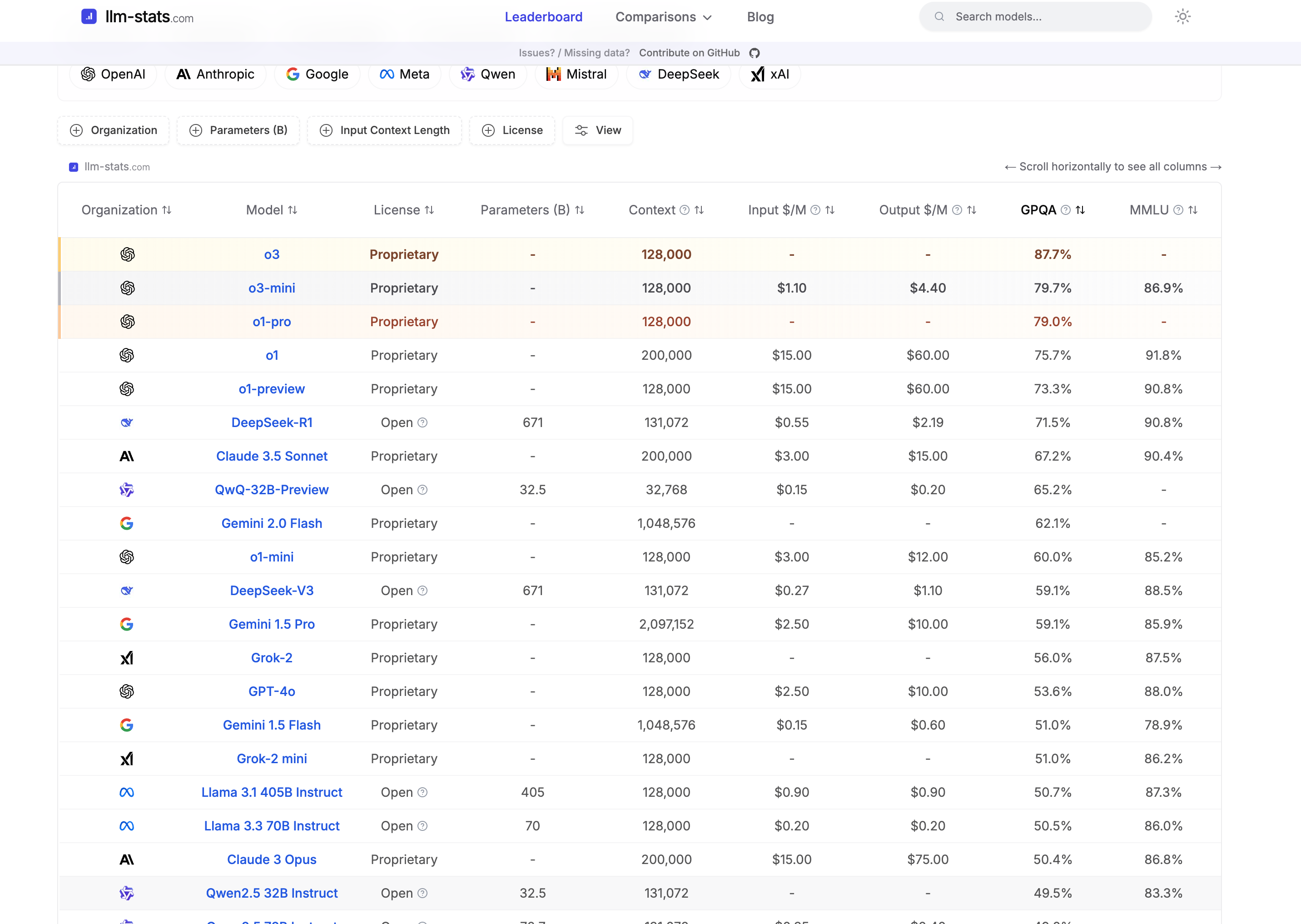Sort by Parameters (B) column arrows
The height and width of the screenshot is (924, 1301).
pos(580,210)
